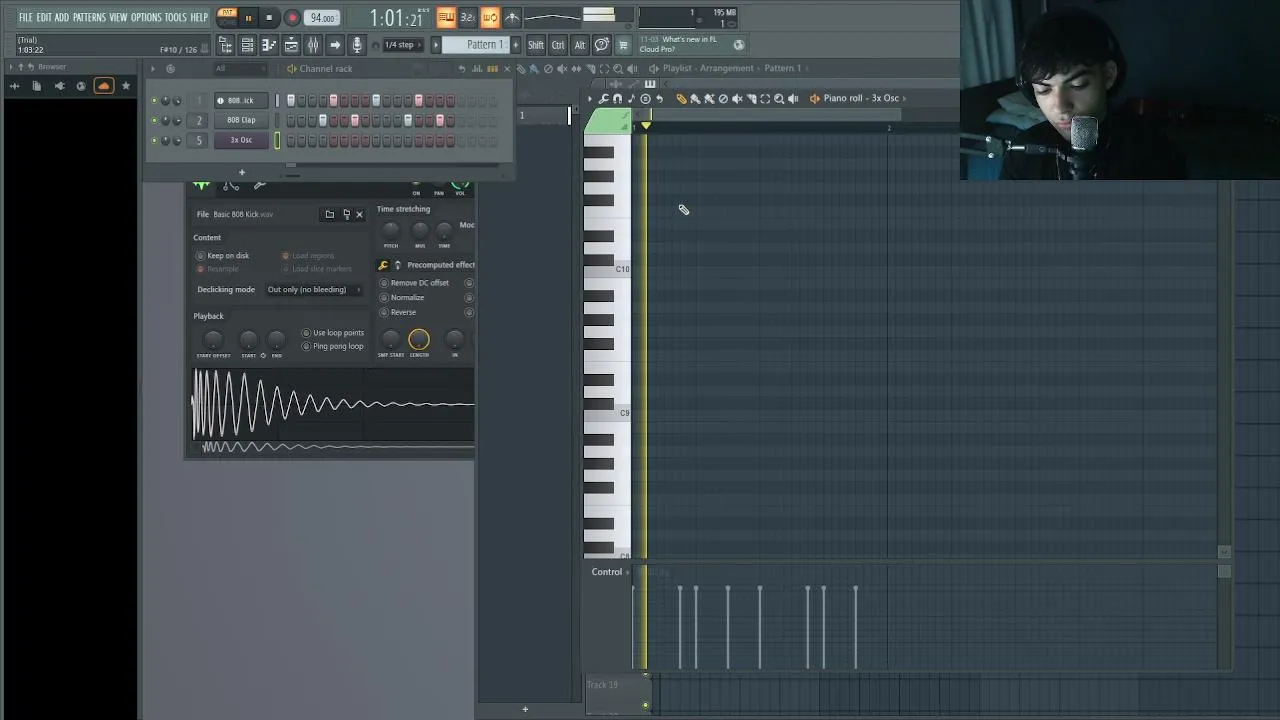The width and height of the screenshot is (1280, 720).
Task: Toggle the metronome icon in top toolbar
Action: pyautogui.click(x=512, y=17)
